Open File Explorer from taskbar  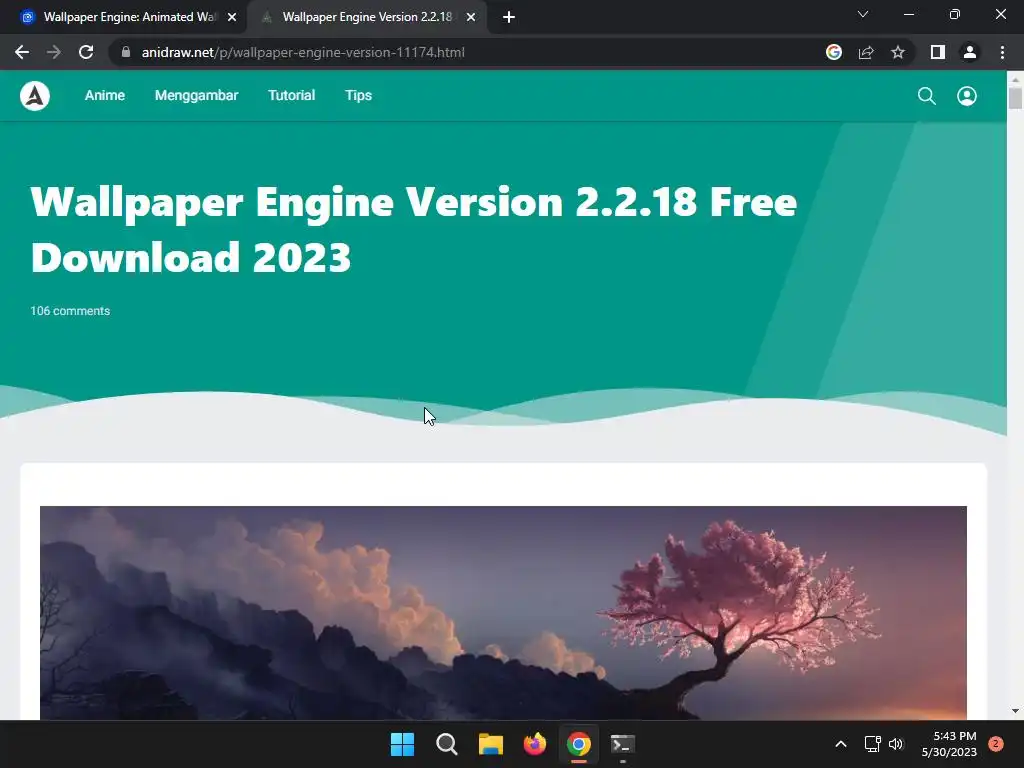point(490,744)
